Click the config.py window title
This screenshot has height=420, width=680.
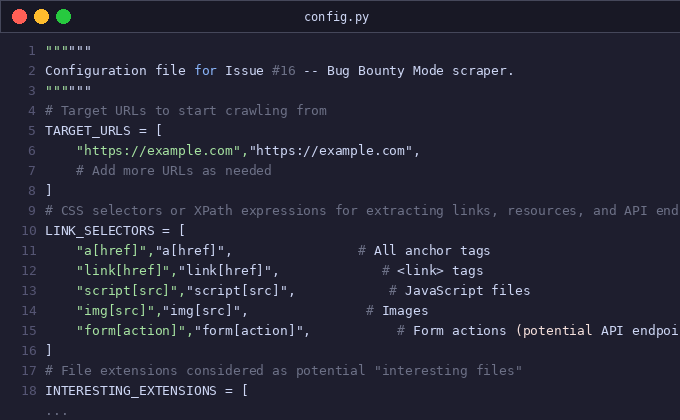tap(337, 17)
